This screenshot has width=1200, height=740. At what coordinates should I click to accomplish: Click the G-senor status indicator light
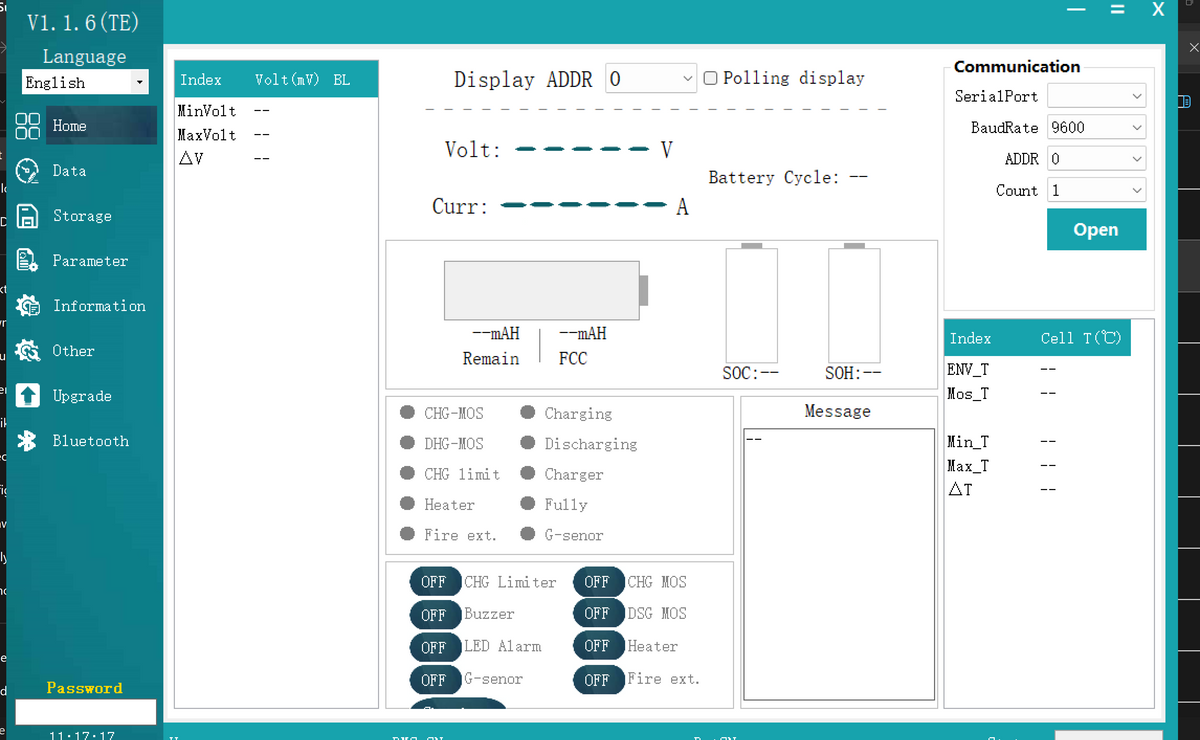pyautogui.click(x=528, y=534)
